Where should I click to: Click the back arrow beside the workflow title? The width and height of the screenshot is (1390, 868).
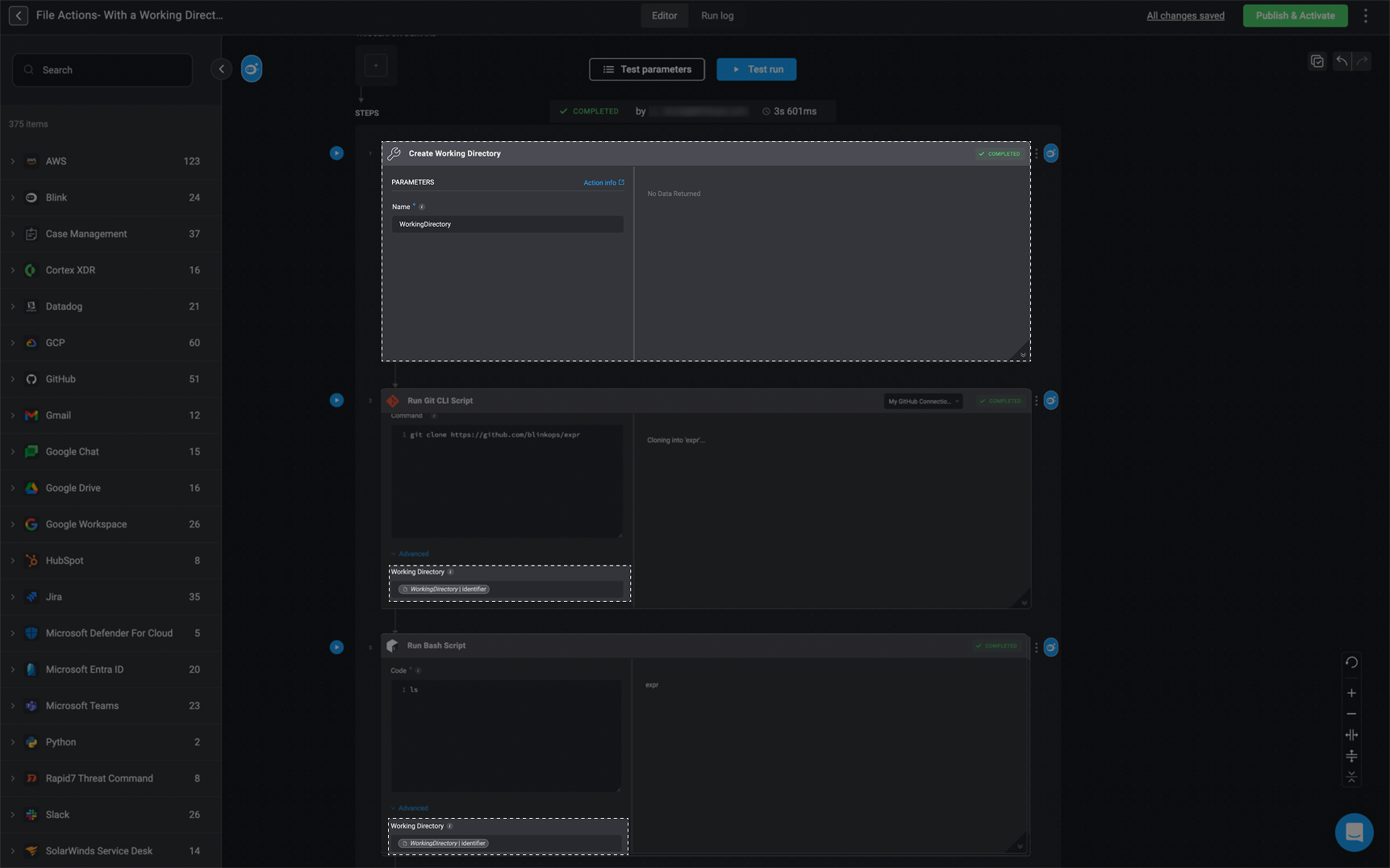(x=18, y=15)
